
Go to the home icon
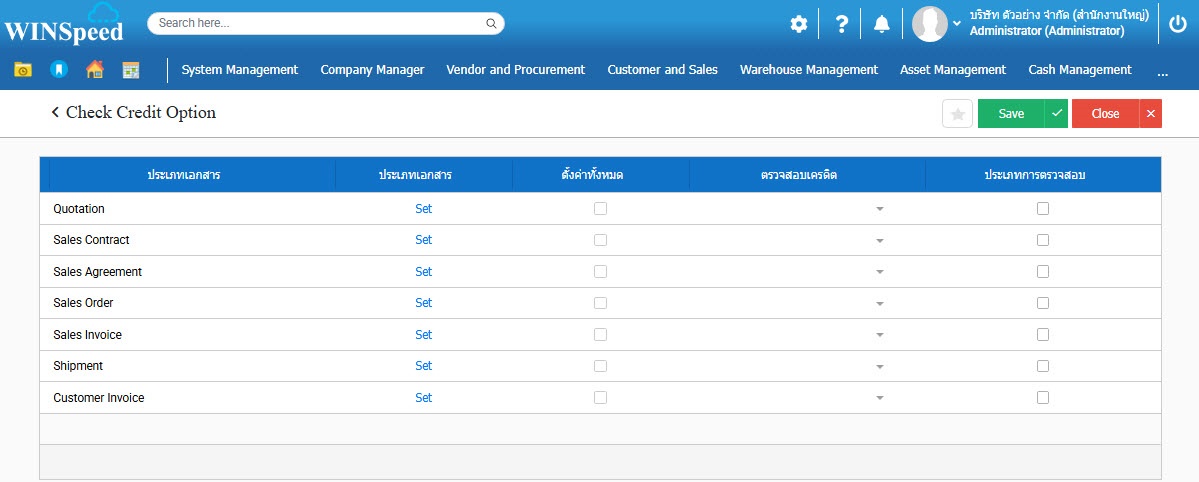95,70
